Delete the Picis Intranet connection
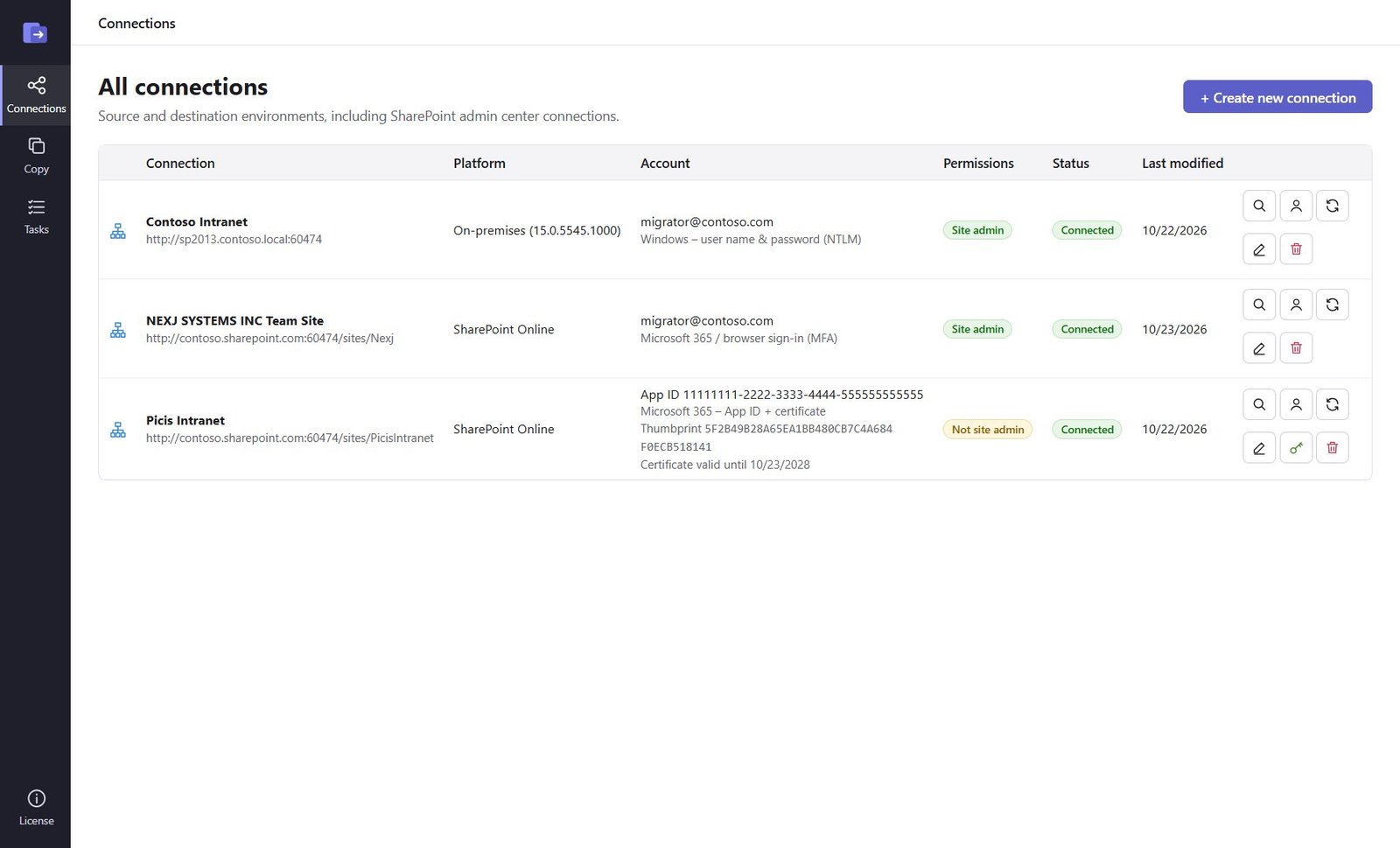This screenshot has height=848, width=1400. [1333, 448]
